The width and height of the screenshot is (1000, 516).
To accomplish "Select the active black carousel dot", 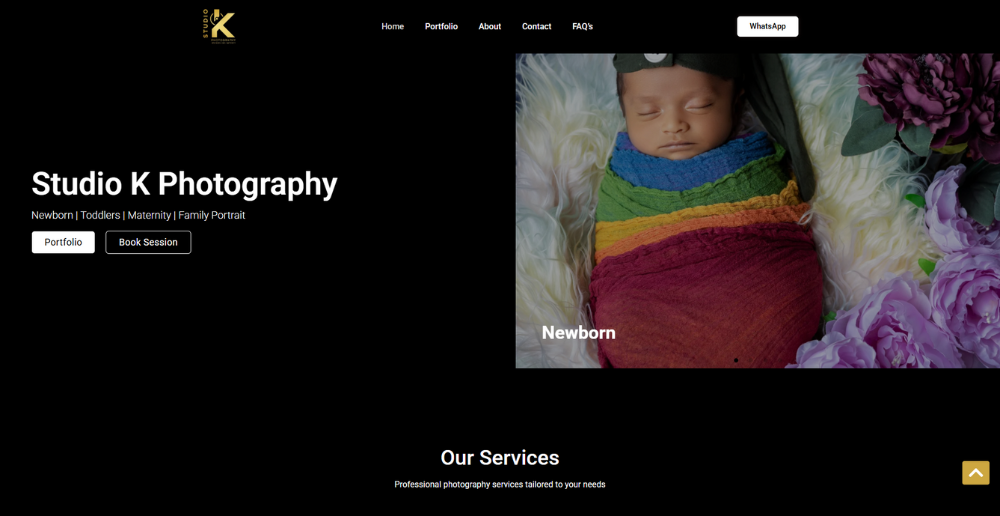I will [736, 360].
